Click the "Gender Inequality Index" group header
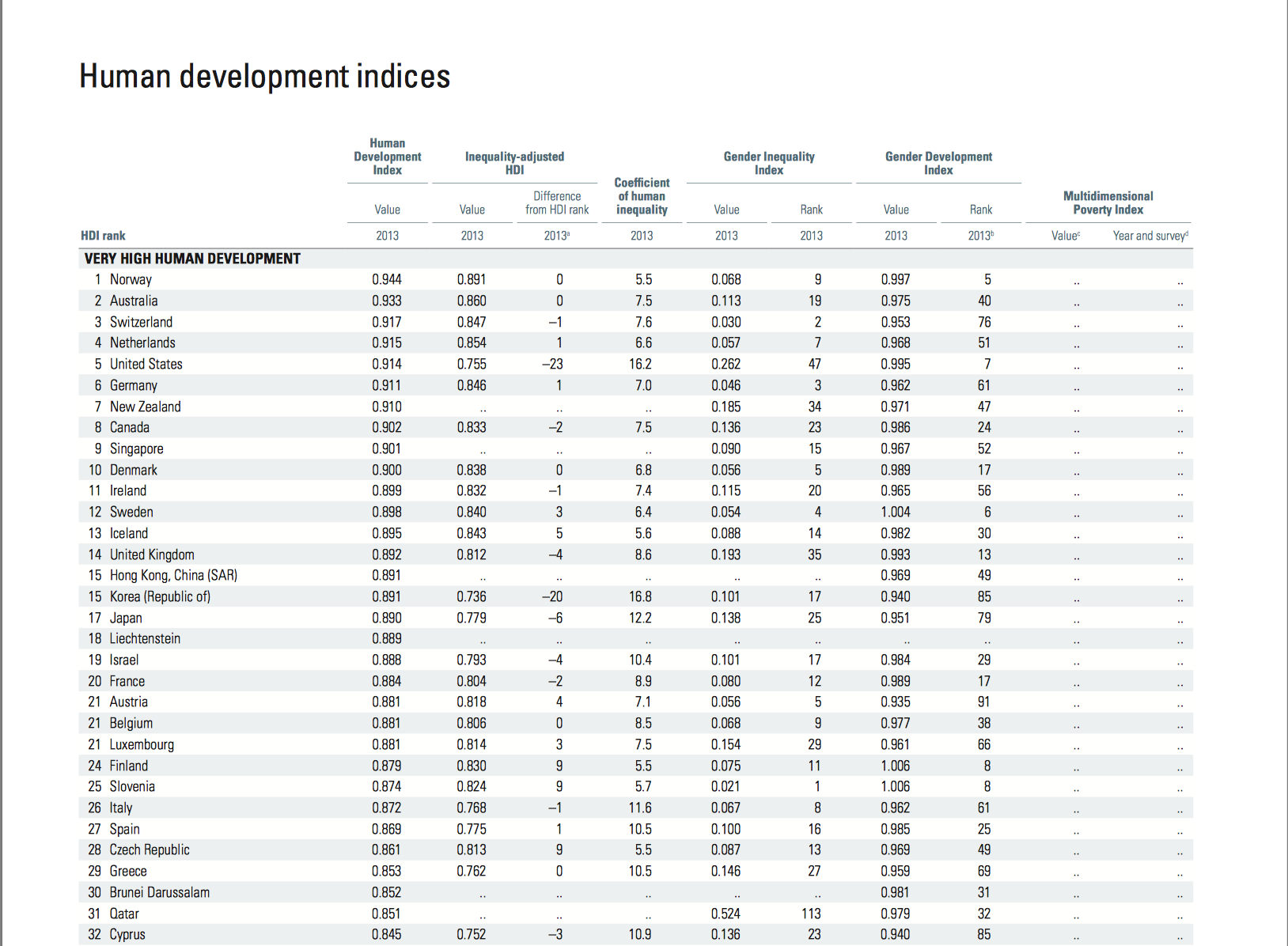Image resolution: width=1288 pixels, height=946 pixels. click(x=769, y=163)
